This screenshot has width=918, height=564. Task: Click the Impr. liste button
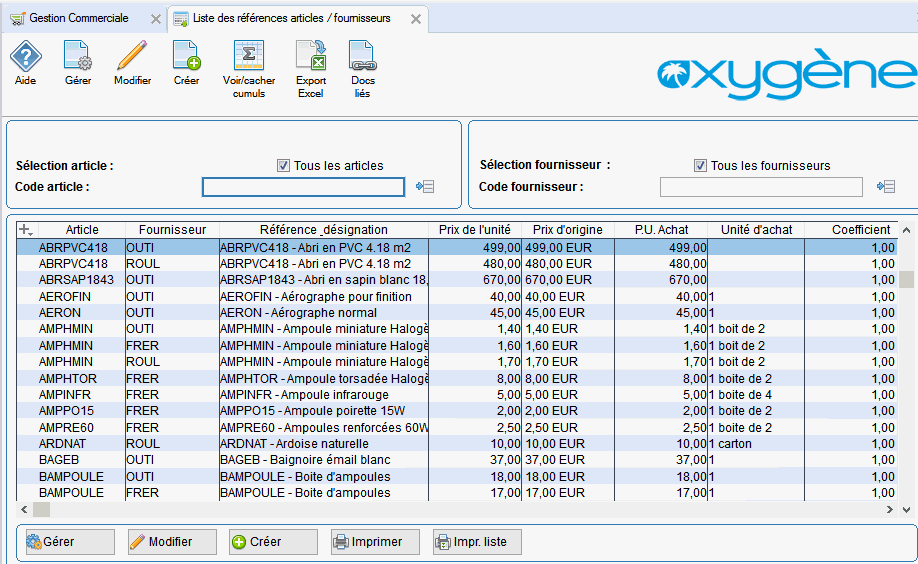point(477,542)
